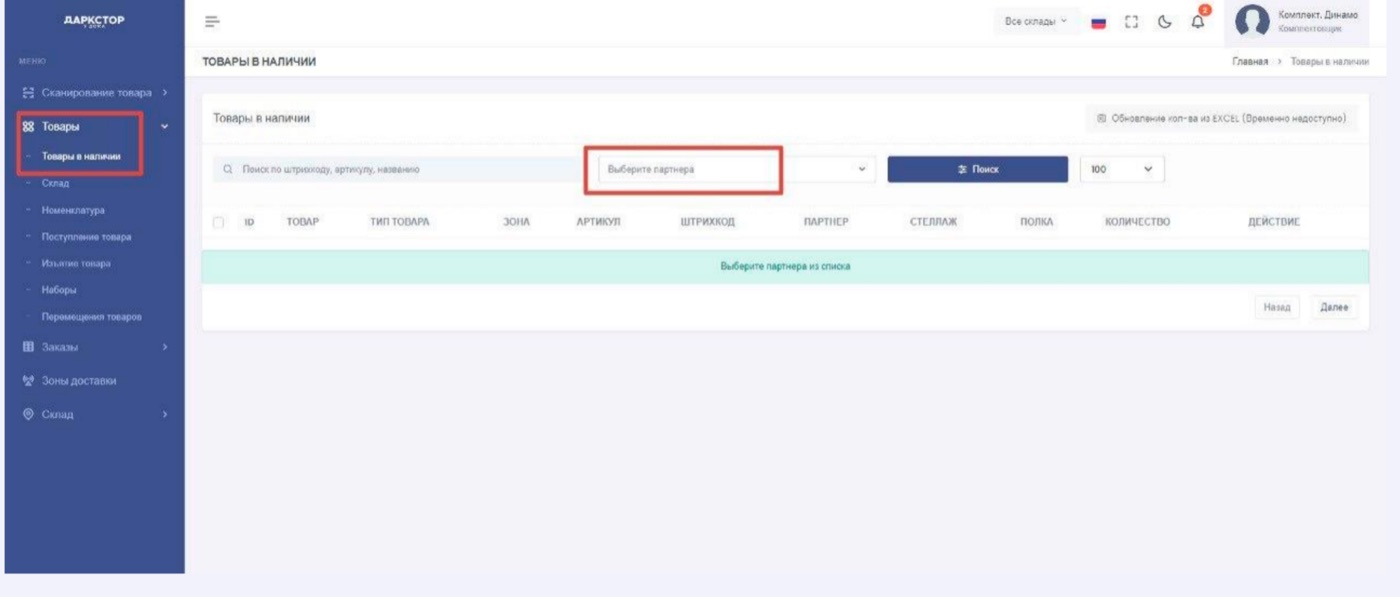Click the Далее pagination button
This screenshot has width=1400, height=597.
[x=1334, y=308]
